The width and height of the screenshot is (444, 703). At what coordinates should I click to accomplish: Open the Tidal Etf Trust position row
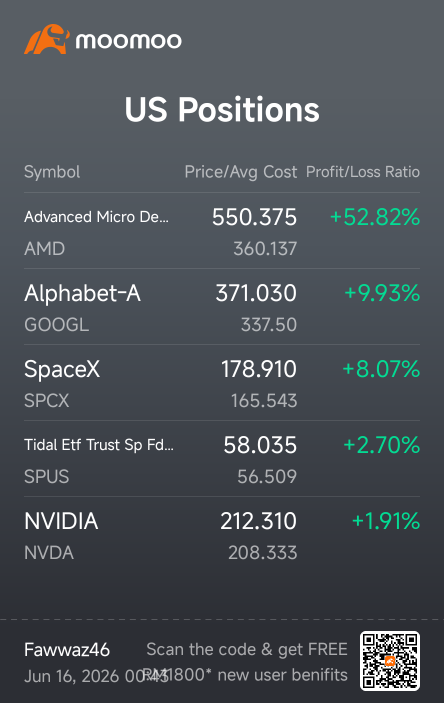point(222,459)
